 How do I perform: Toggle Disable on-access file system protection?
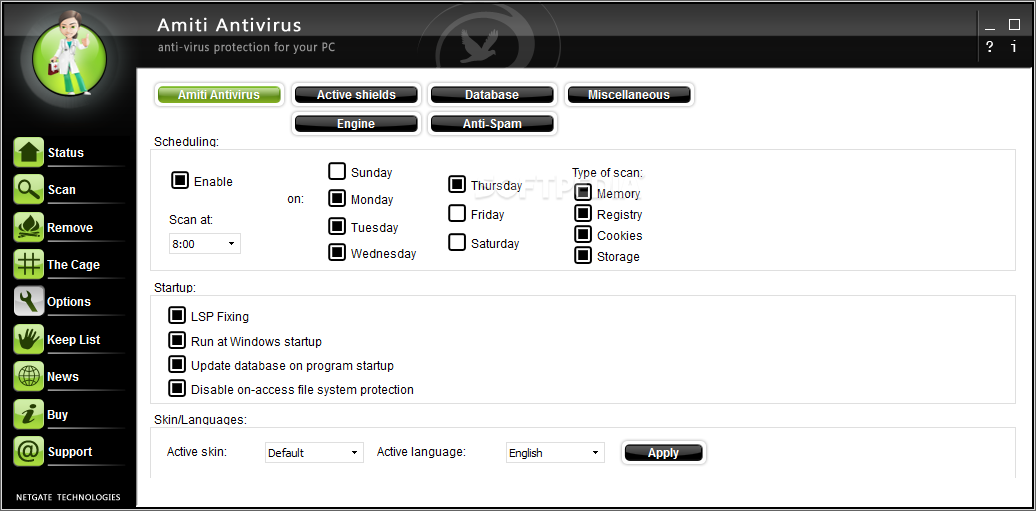point(177,388)
